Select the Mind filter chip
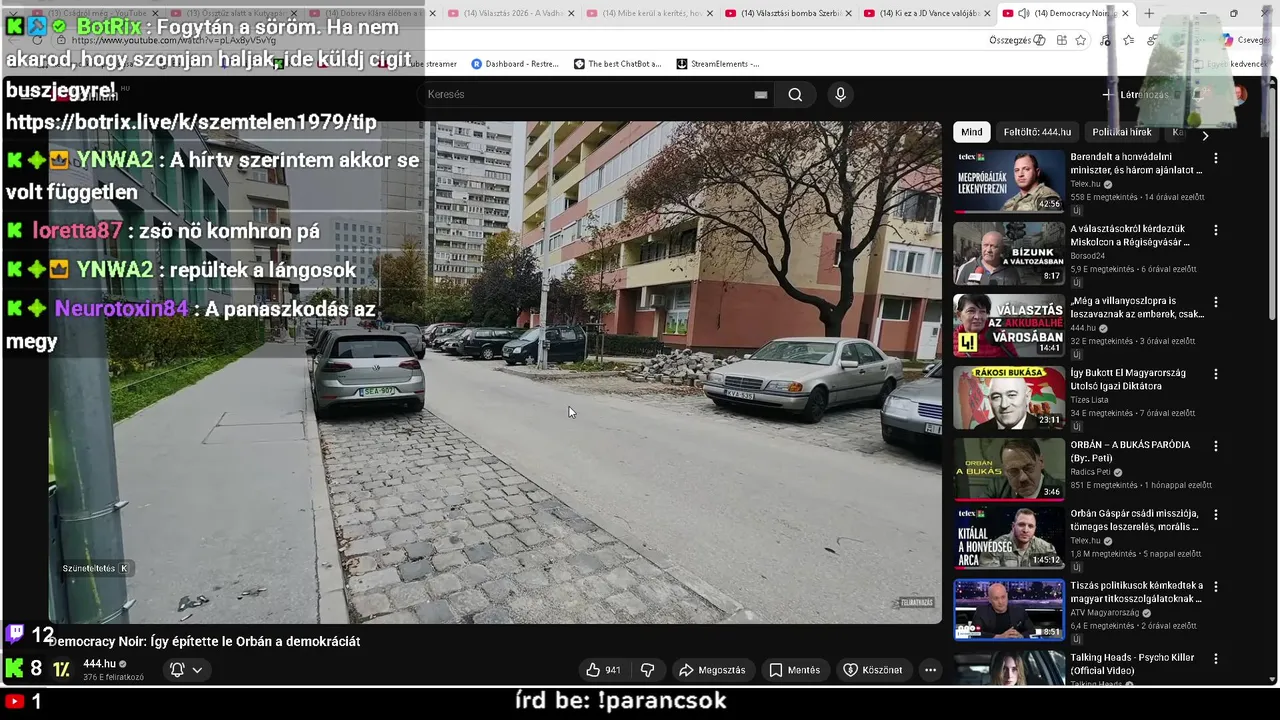1280x720 pixels. (972, 132)
